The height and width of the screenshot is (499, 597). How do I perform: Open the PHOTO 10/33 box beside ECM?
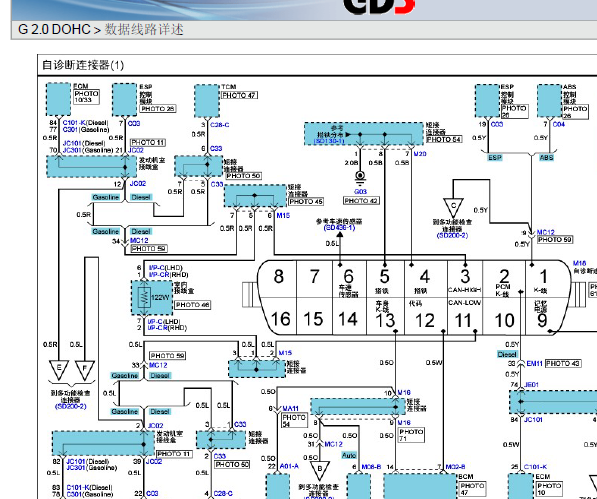[x=86, y=97]
